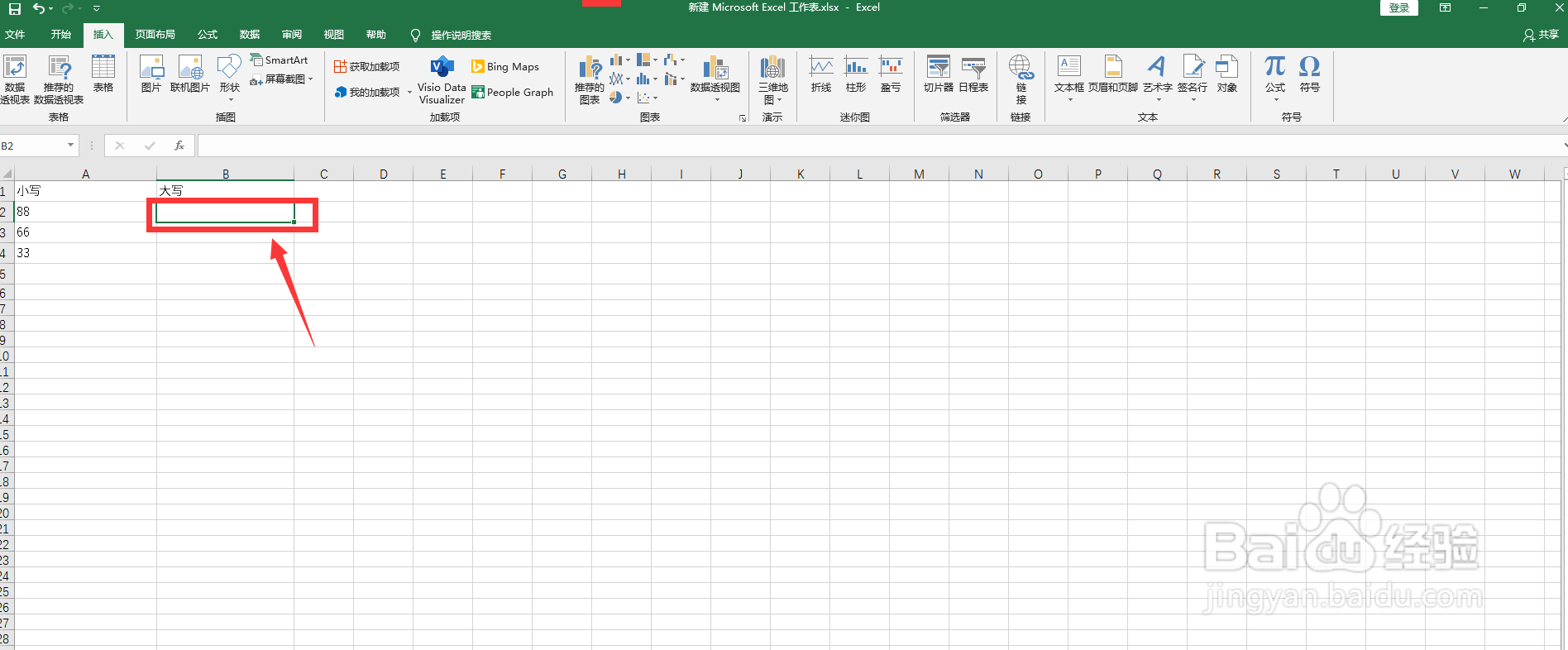Select the column D header

pyautogui.click(x=384, y=174)
